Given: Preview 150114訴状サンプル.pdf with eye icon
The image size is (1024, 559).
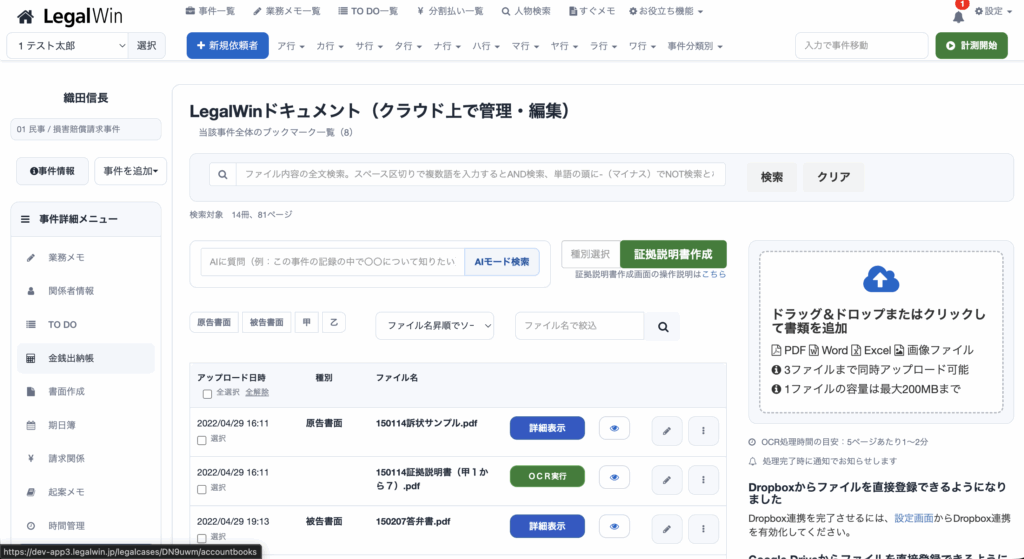Looking at the screenshot, I should tap(614, 428).
